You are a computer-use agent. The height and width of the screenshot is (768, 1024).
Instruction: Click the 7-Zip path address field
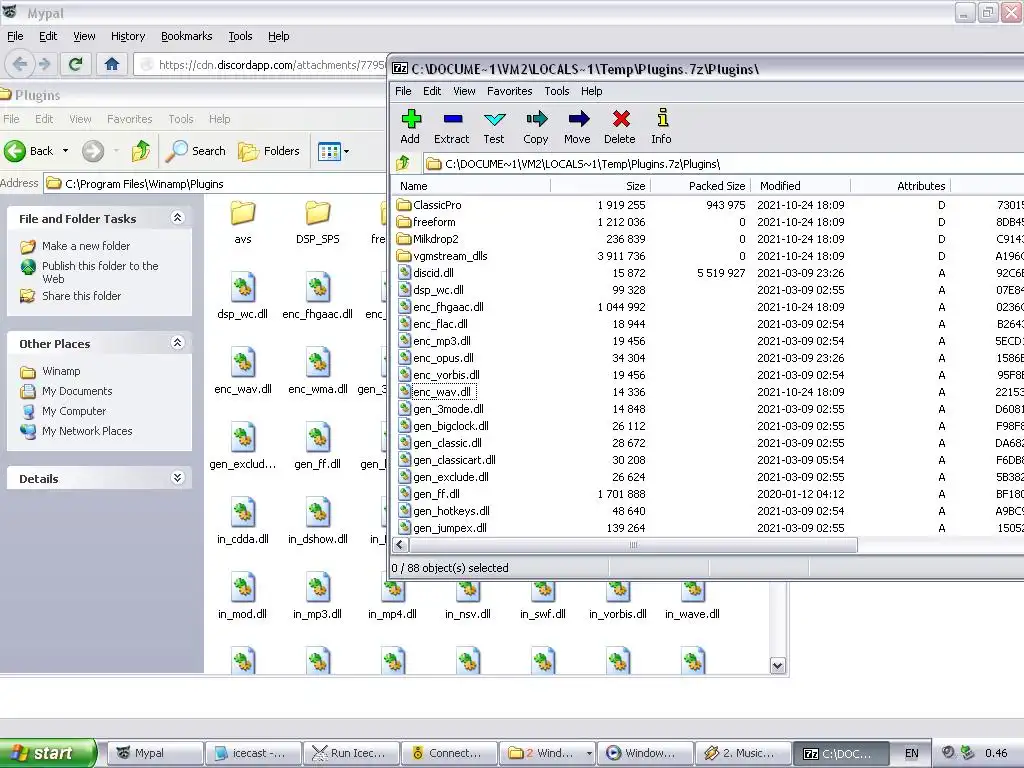pos(722,164)
